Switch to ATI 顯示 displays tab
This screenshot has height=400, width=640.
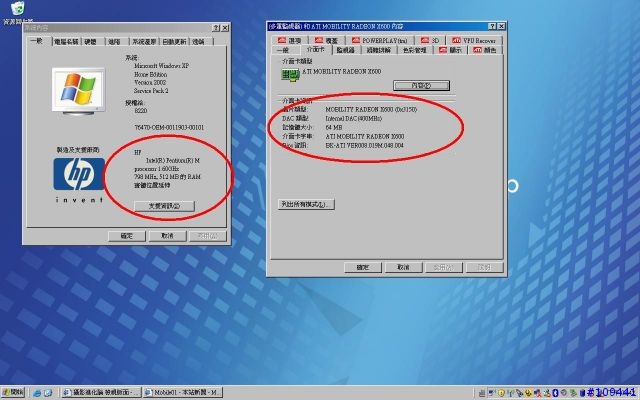tap(451, 50)
